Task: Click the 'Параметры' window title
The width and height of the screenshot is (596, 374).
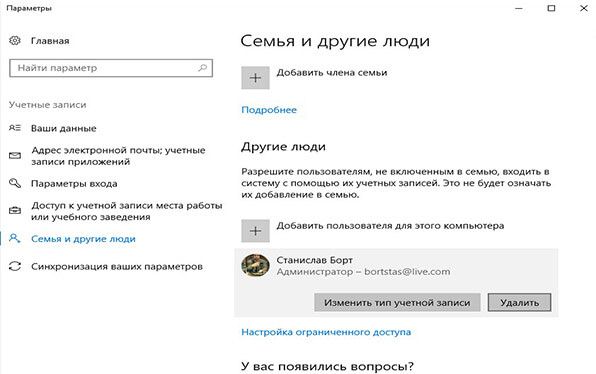Action: coord(29,8)
